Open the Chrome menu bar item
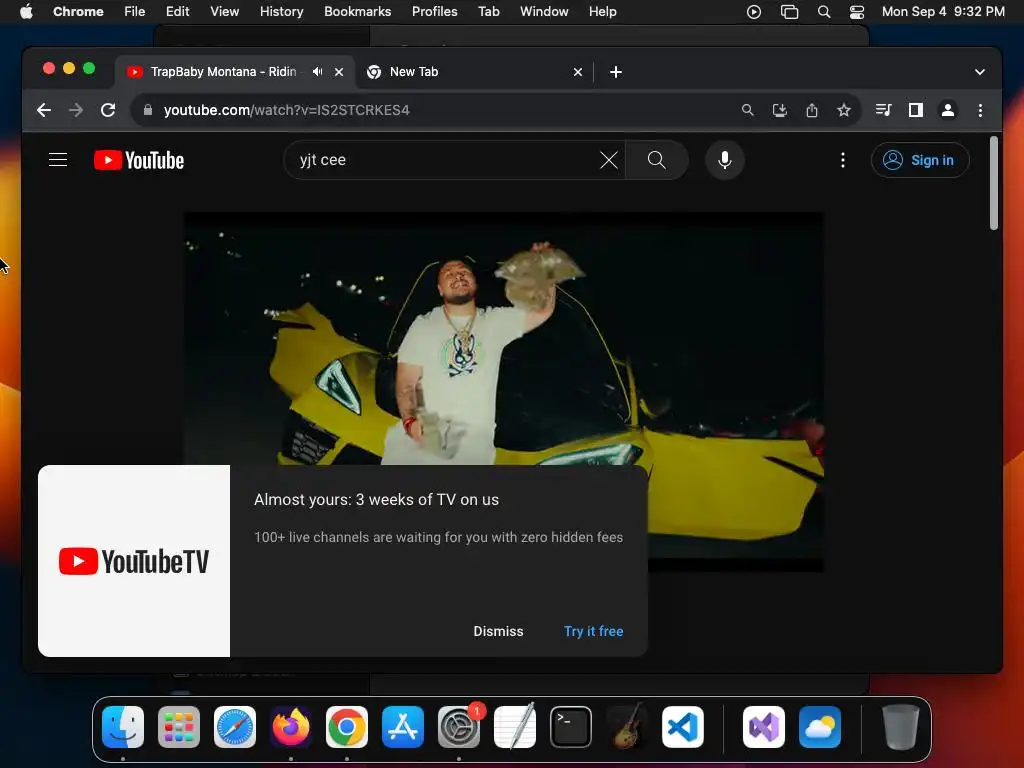Screen dimensions: 1024x768 coord(78,12)
